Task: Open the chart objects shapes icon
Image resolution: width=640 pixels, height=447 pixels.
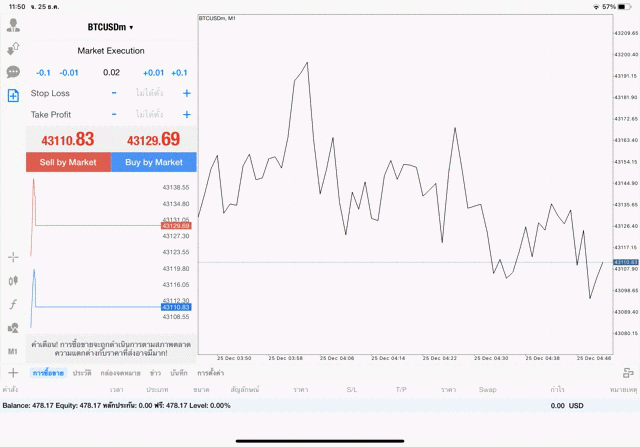Action: pos(13,328)
